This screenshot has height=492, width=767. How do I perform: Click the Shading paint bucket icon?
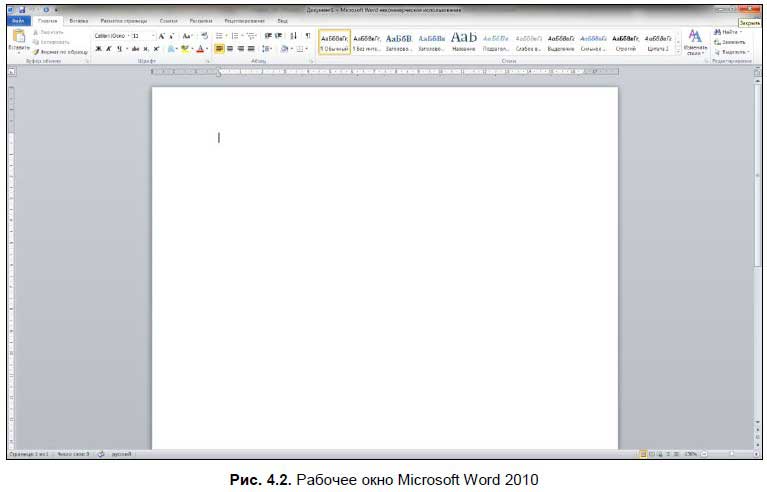pyautogui.click(x=284, y=49)
